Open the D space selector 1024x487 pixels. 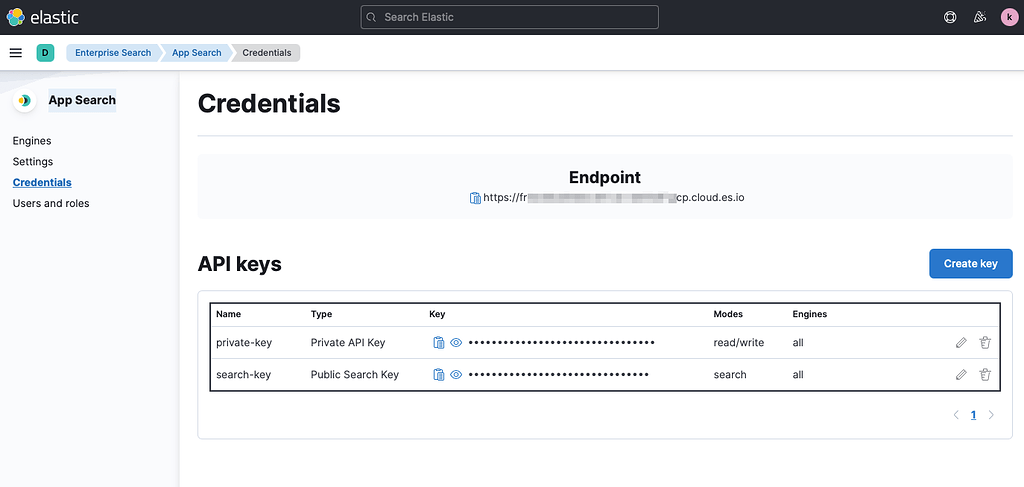coord(45,53)
